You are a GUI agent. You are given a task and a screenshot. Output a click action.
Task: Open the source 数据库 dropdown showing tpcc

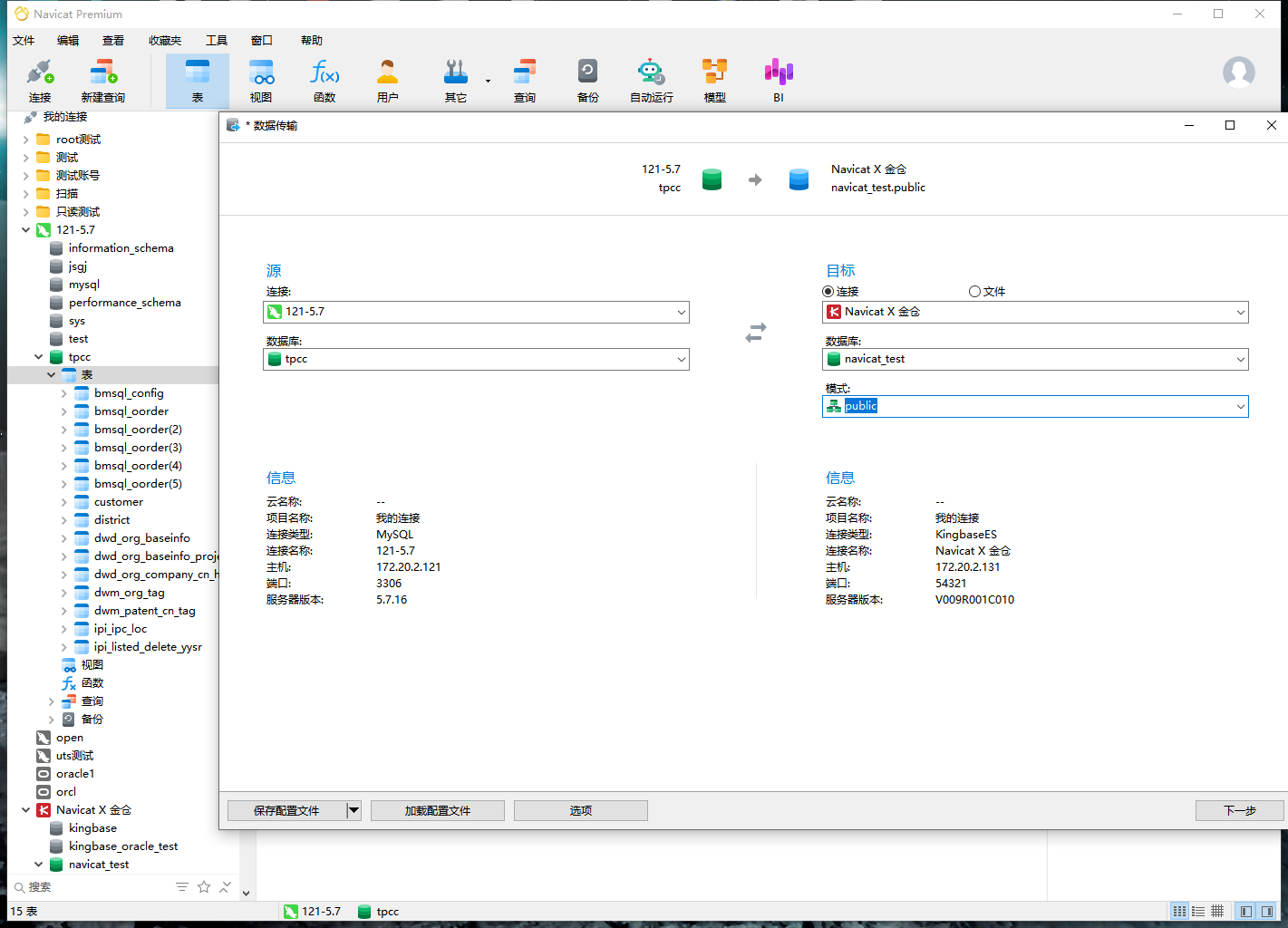476,359
